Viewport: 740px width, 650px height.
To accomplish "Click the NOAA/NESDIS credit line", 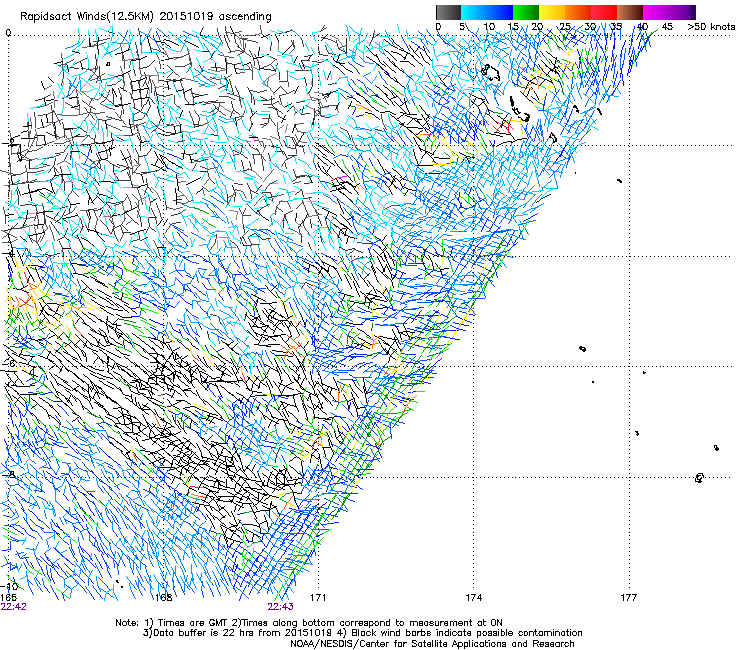I will click(432, 644).
